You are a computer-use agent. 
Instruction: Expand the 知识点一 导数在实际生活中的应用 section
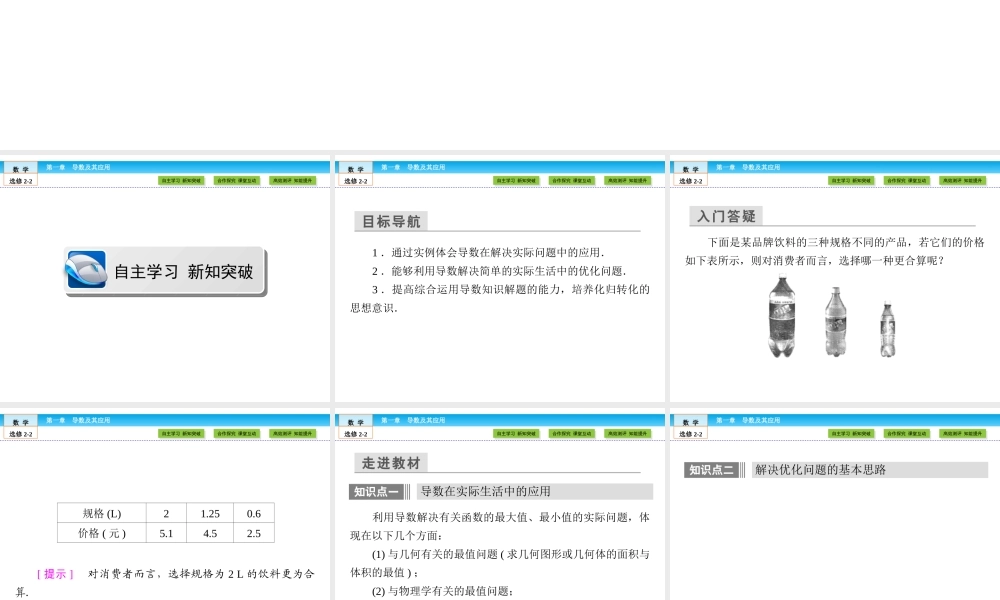coord(500,491)
